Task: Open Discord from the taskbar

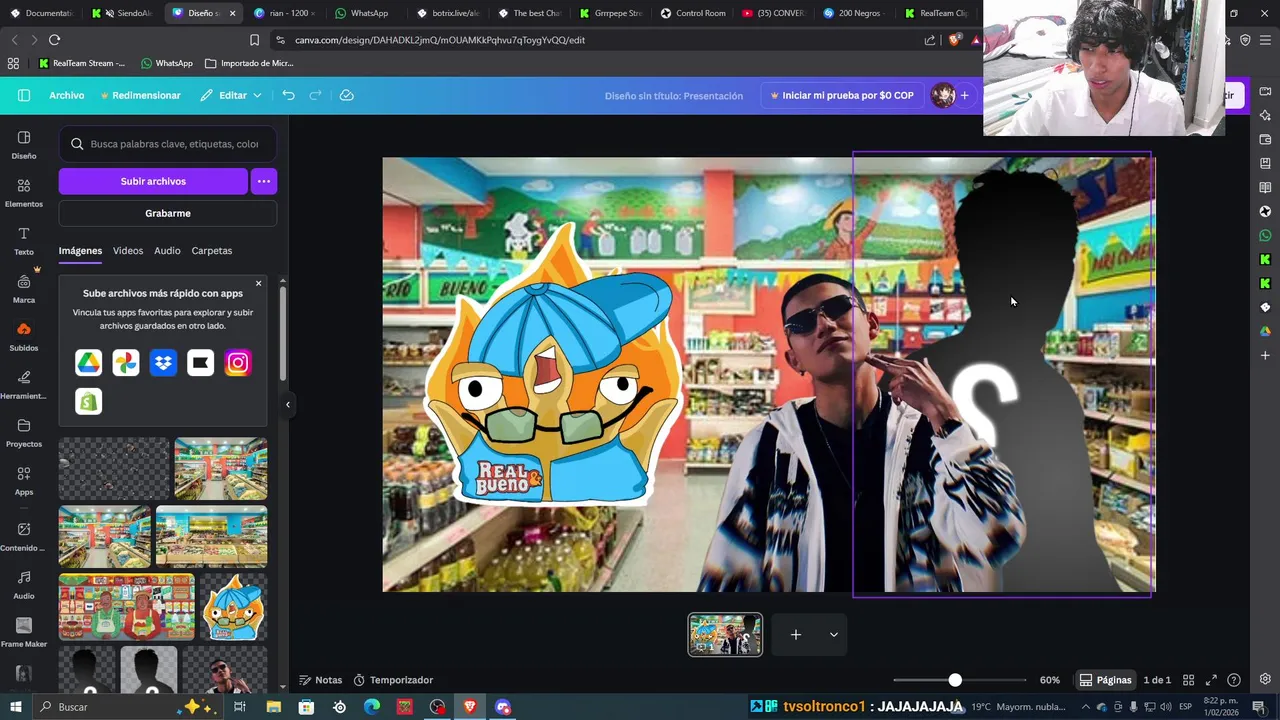Action: [503, 707]
